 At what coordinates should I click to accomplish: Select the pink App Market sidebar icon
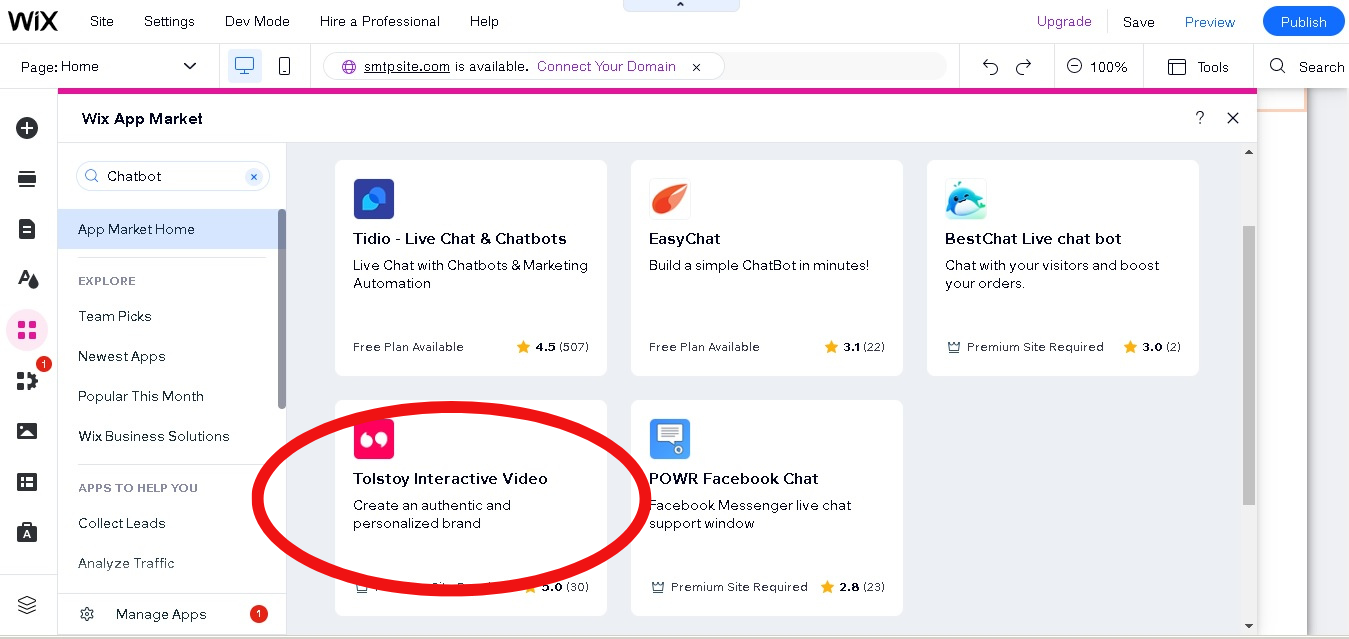(27, 330)
